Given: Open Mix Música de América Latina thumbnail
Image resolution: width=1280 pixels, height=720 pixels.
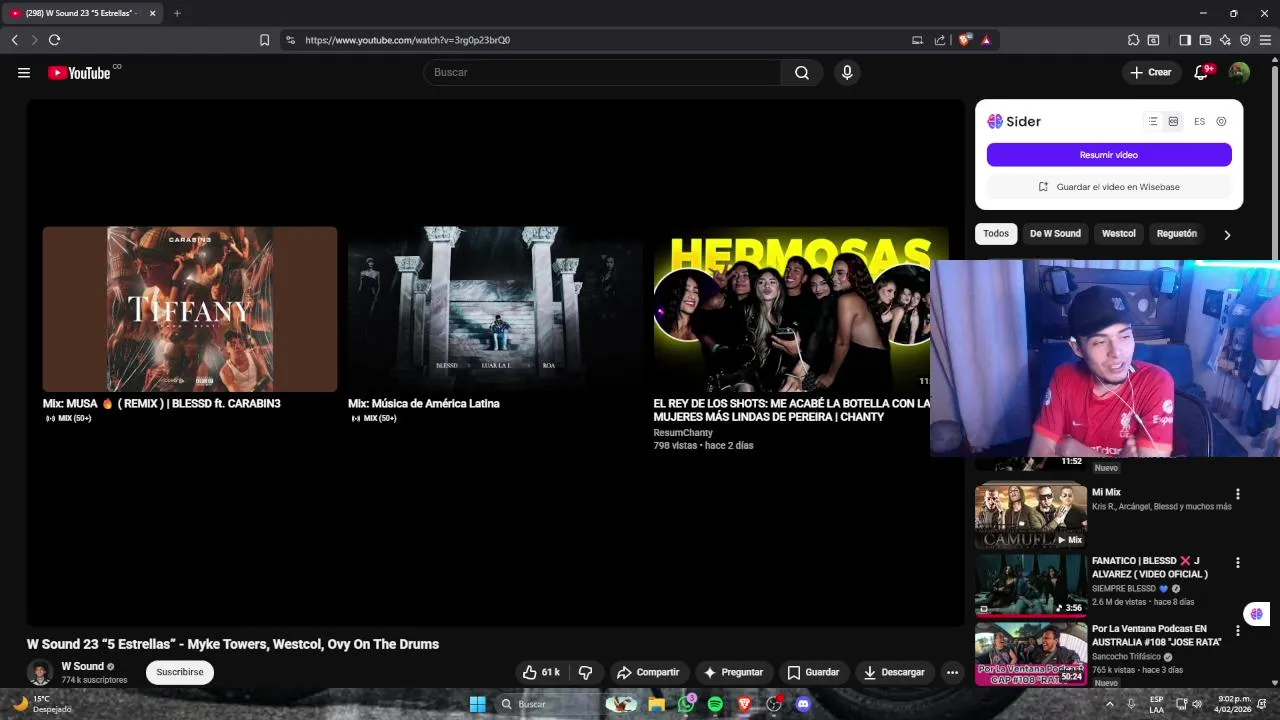Looking at the screenshot, I should pyautogui.click(x=495, y=309).
